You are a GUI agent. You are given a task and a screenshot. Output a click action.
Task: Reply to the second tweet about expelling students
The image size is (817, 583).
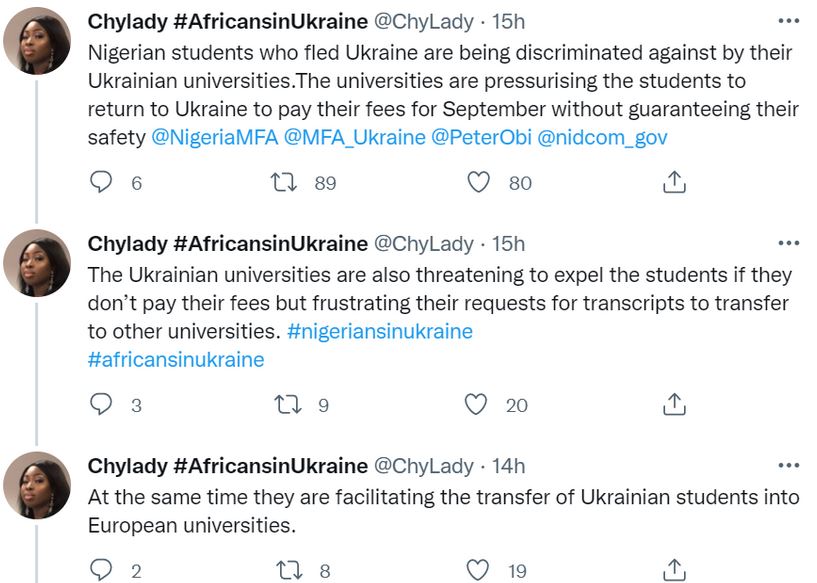click(103, 404)
